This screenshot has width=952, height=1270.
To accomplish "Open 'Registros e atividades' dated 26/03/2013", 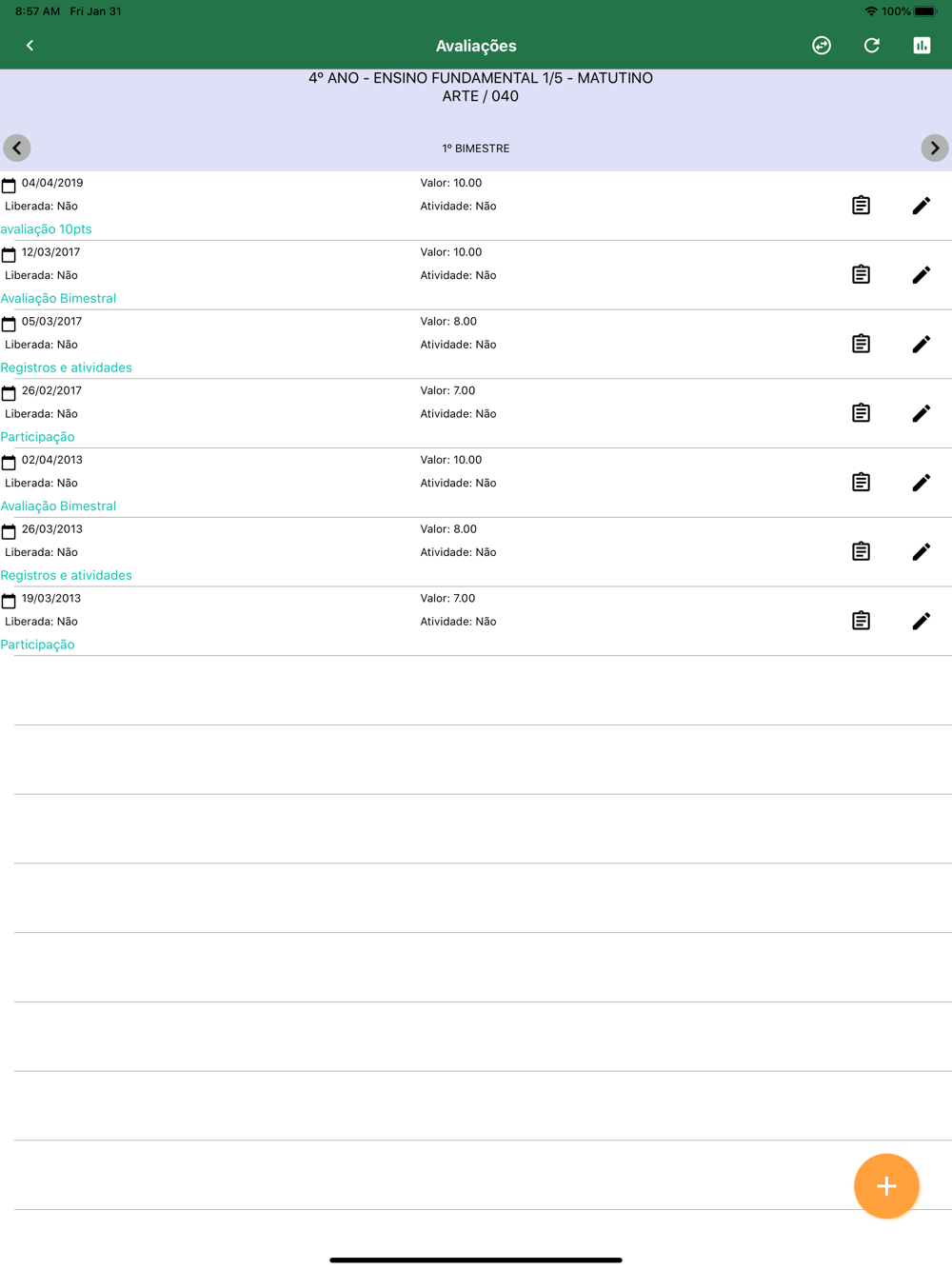I will pos(66,575).
